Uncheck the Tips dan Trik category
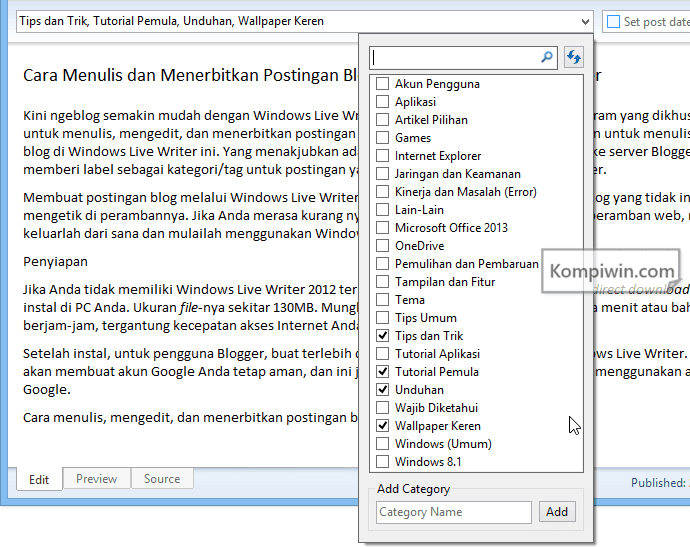The width and height of the screenshot is (690, 547). point(382,336)
